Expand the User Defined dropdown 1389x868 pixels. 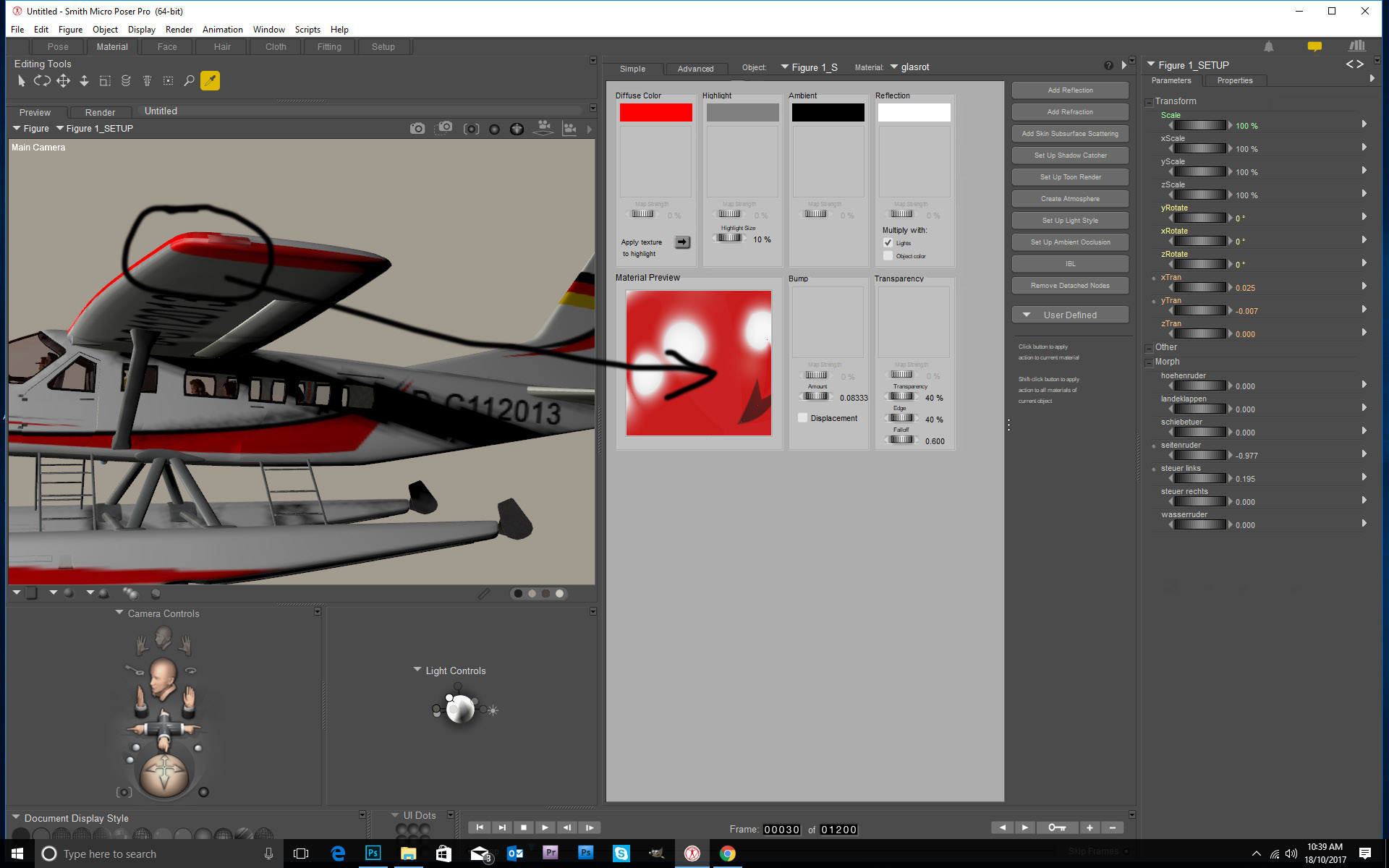coord(1070,315)
